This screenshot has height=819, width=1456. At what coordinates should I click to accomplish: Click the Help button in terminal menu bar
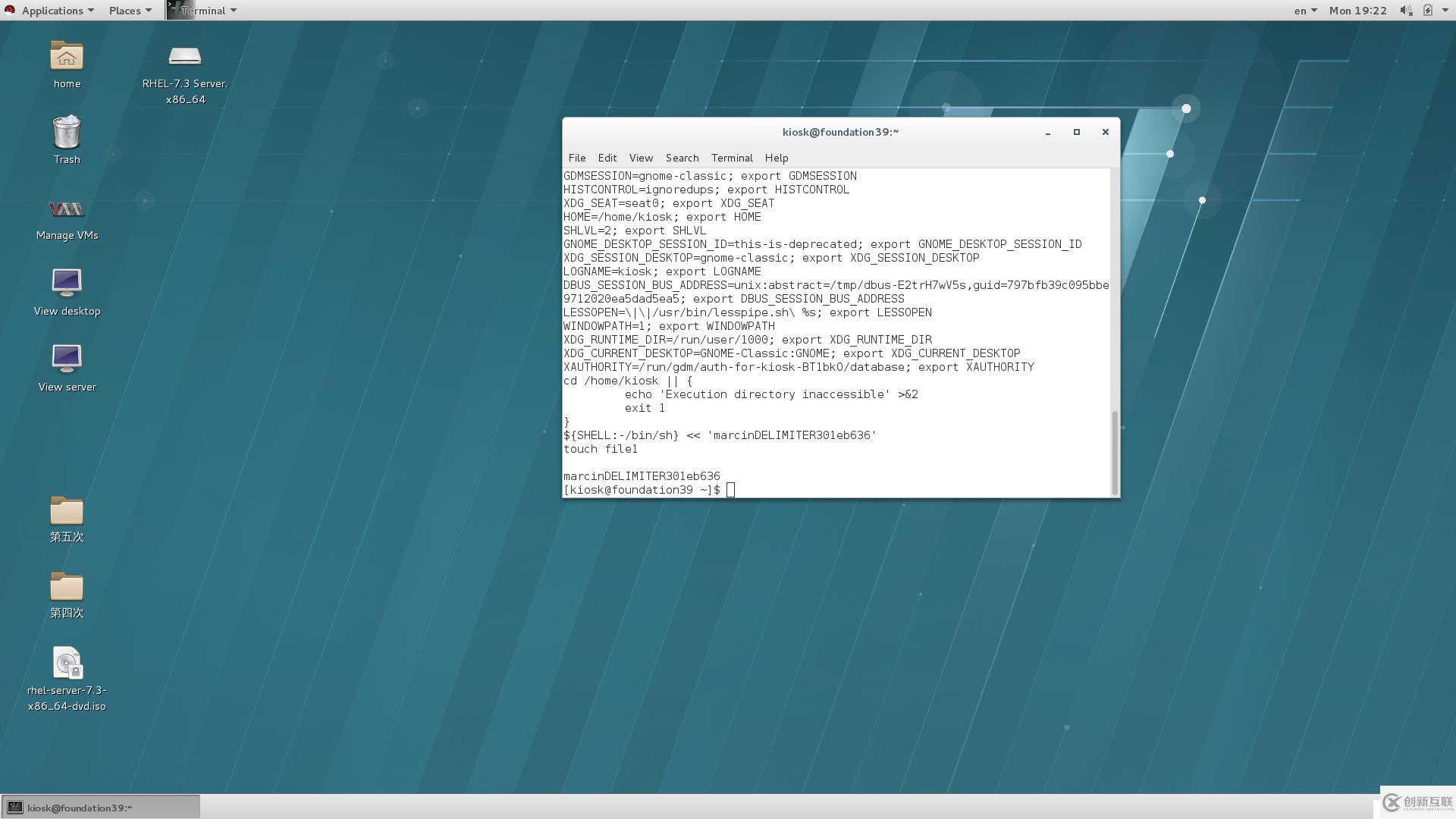point(776,158)
